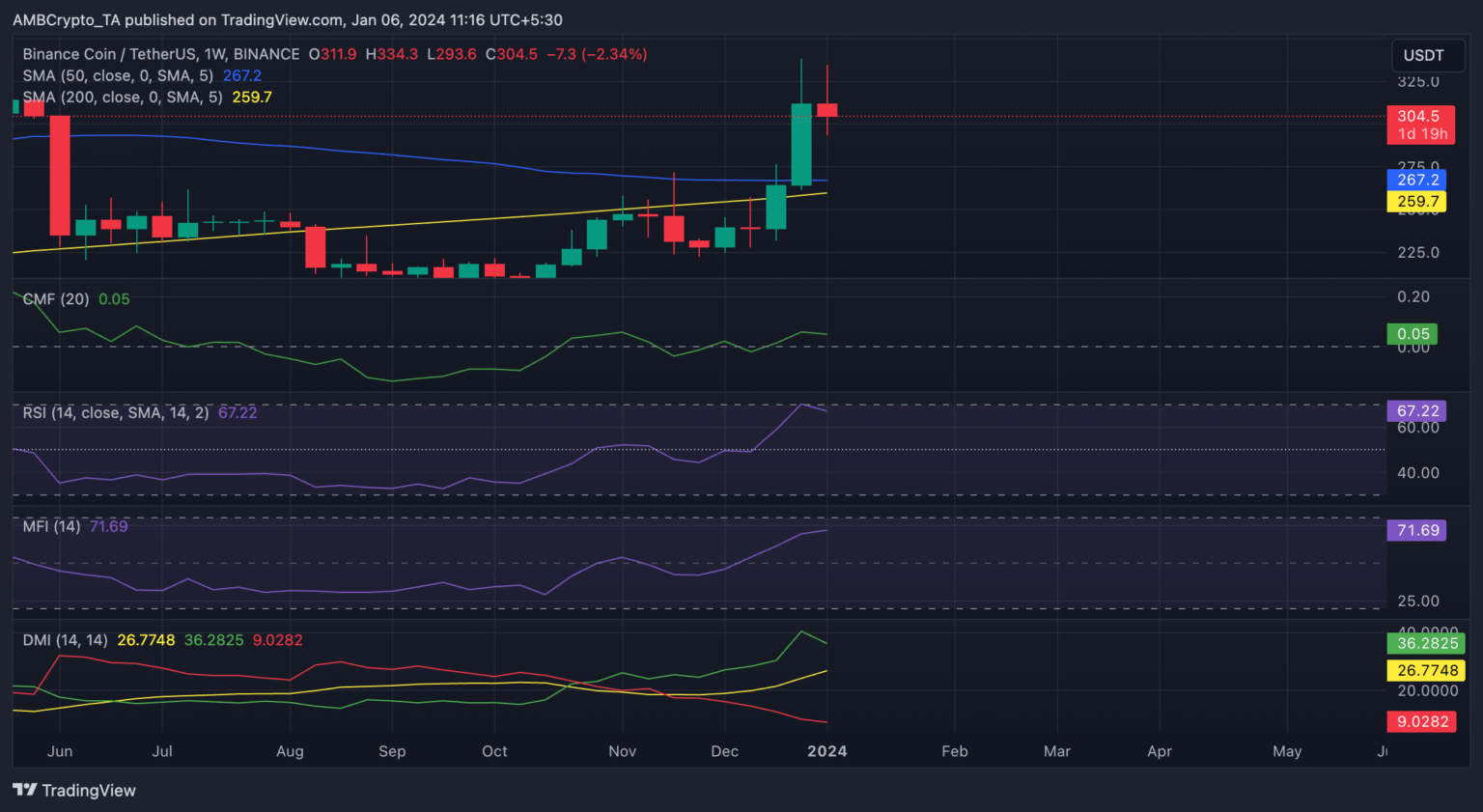Click the green 0.05 CMF value tag
Viewport: 1483px width, 812px height.
(x=1413, y=334)
